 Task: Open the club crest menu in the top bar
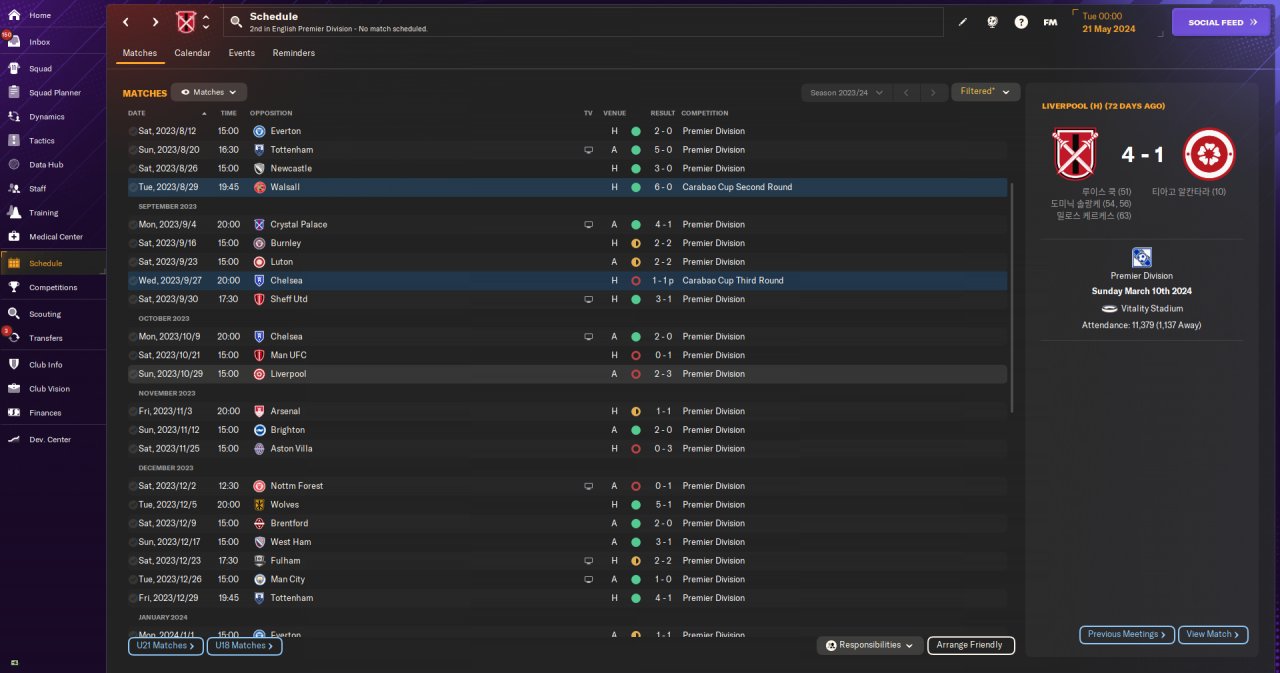pyautogui.click(x=186, y=21)
